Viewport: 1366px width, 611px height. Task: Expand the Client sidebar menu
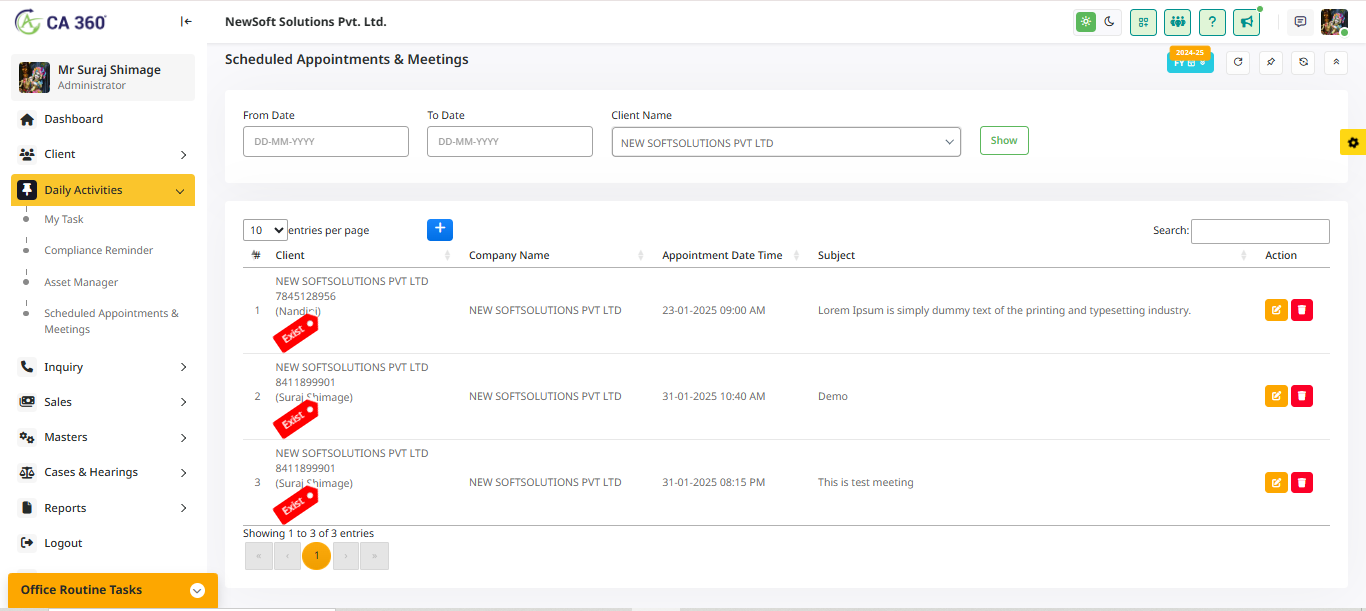[x=103, y=154]
